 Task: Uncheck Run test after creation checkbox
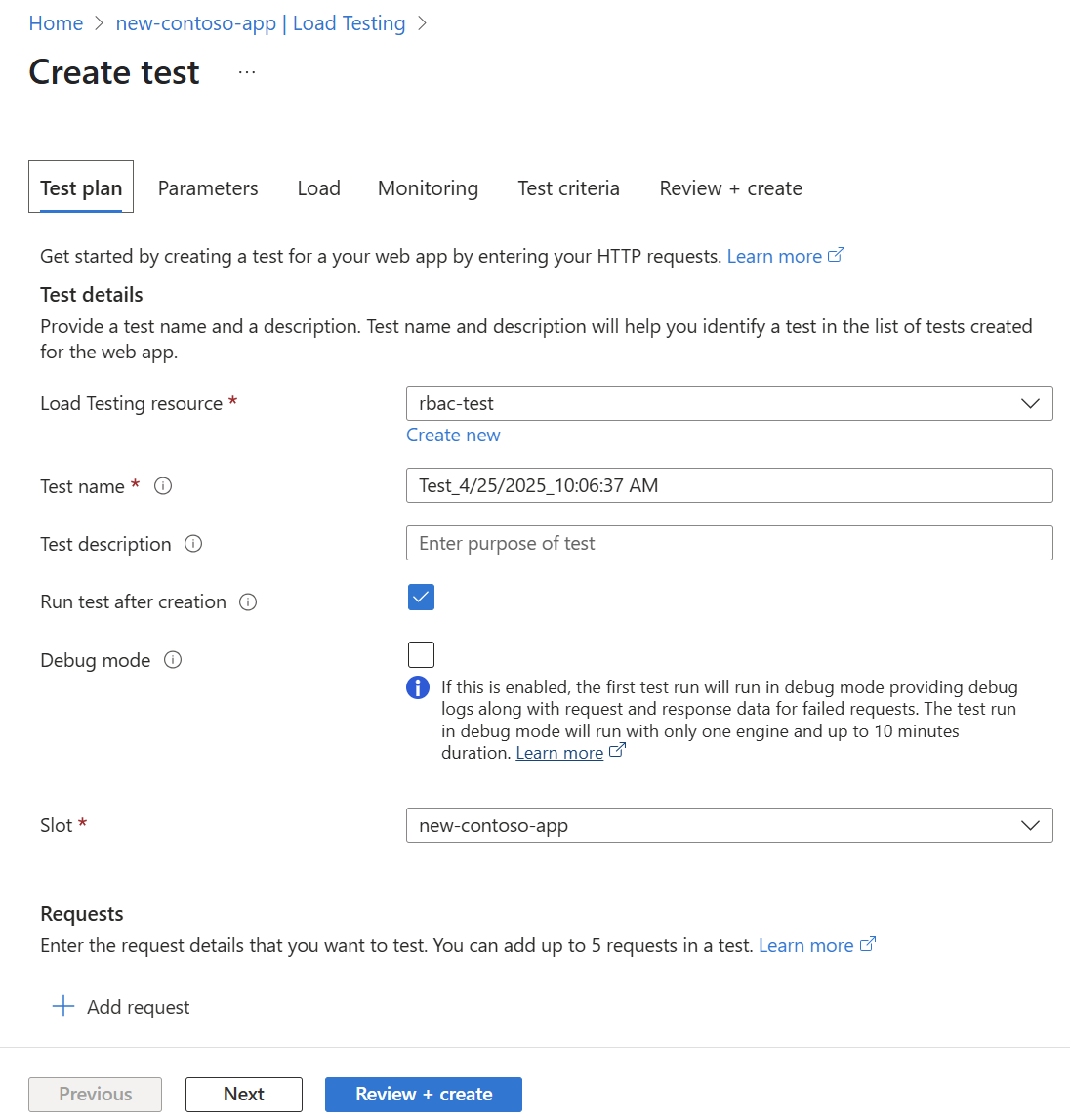pos(421,598)
